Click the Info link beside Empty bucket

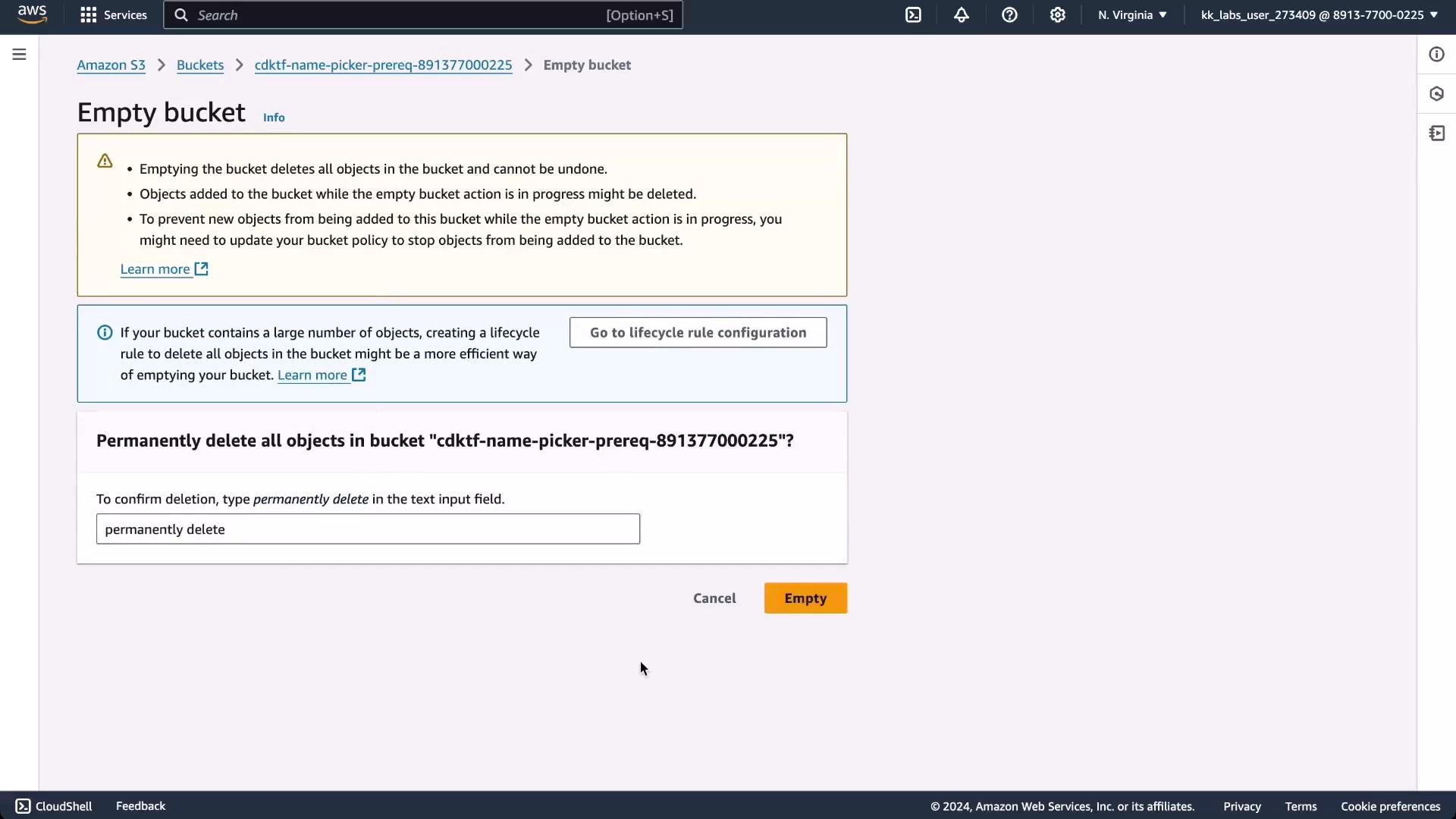[274, 118]
